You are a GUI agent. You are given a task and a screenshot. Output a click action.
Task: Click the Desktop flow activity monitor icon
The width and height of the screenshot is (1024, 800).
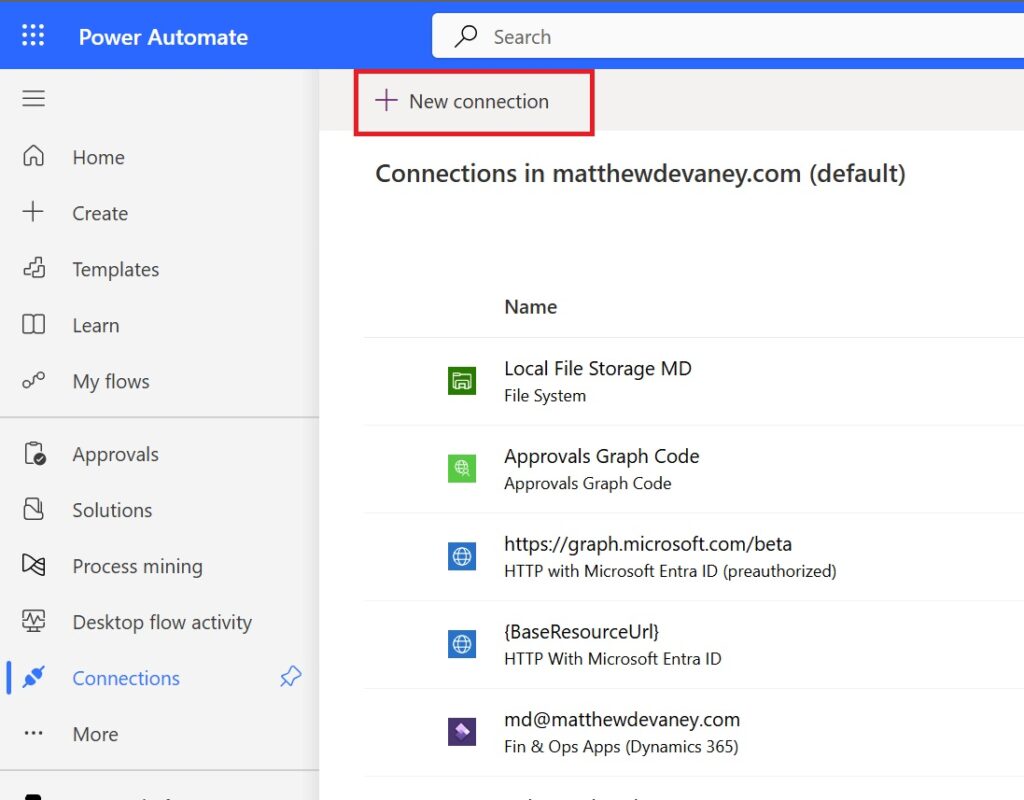(x=33, y=621)
